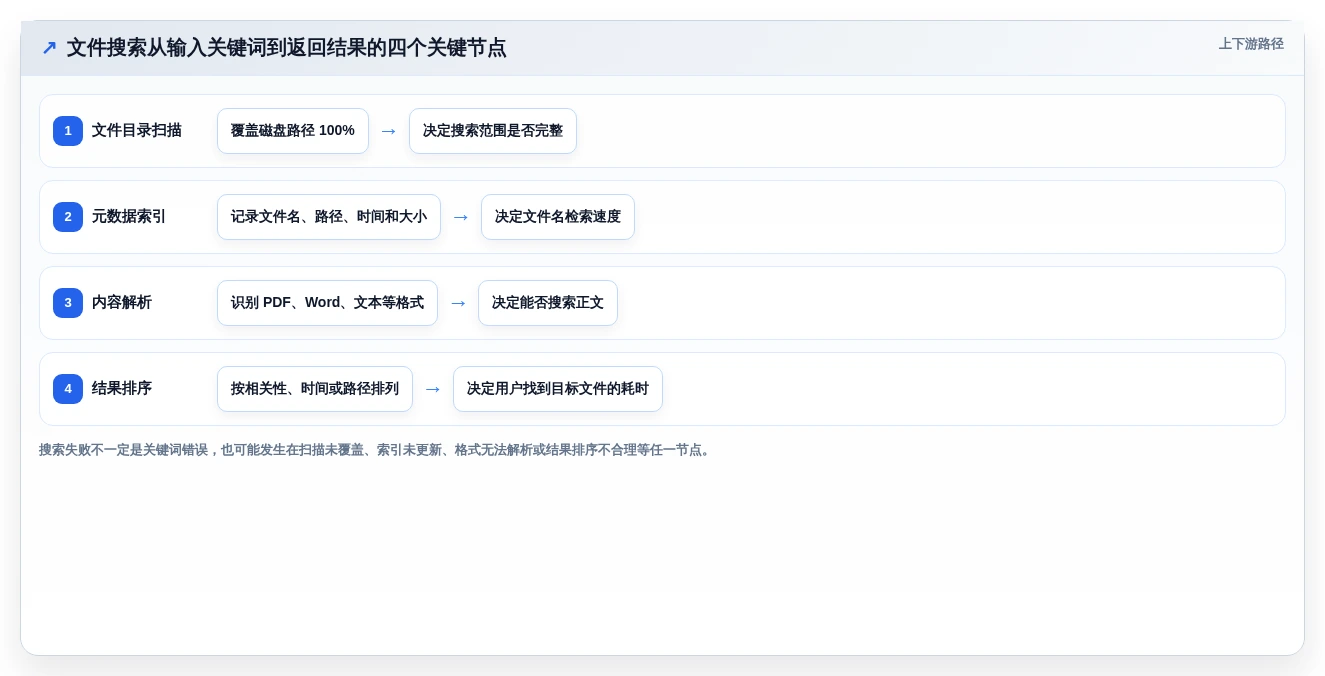Click the 覆盖磁盘路径 100% box
Image resolution: width=1325 pixels, height=676 pixels.
pyautogui.click(x=293, y=131)
